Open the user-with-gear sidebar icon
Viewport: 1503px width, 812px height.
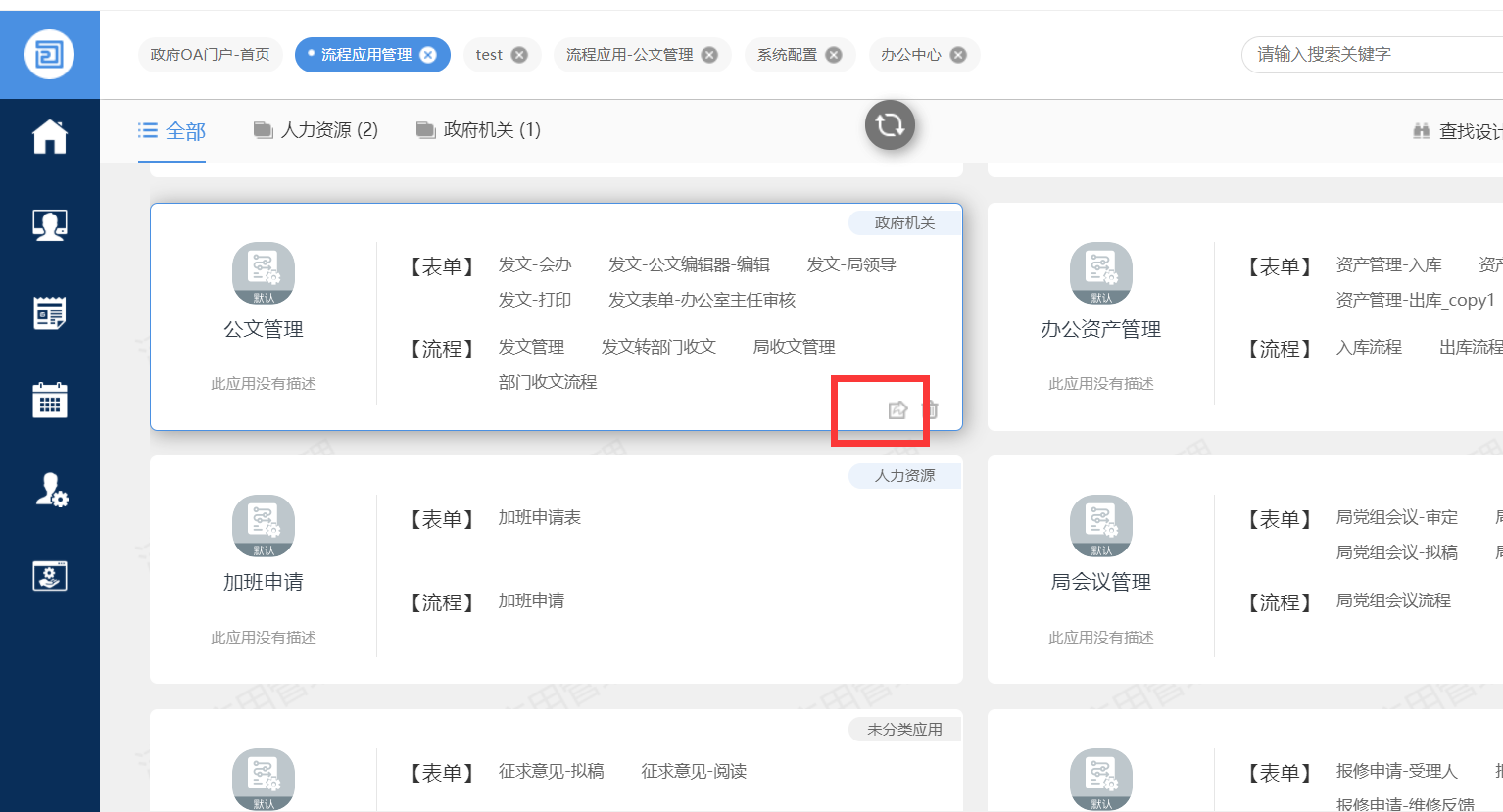(x=51, y=489)
